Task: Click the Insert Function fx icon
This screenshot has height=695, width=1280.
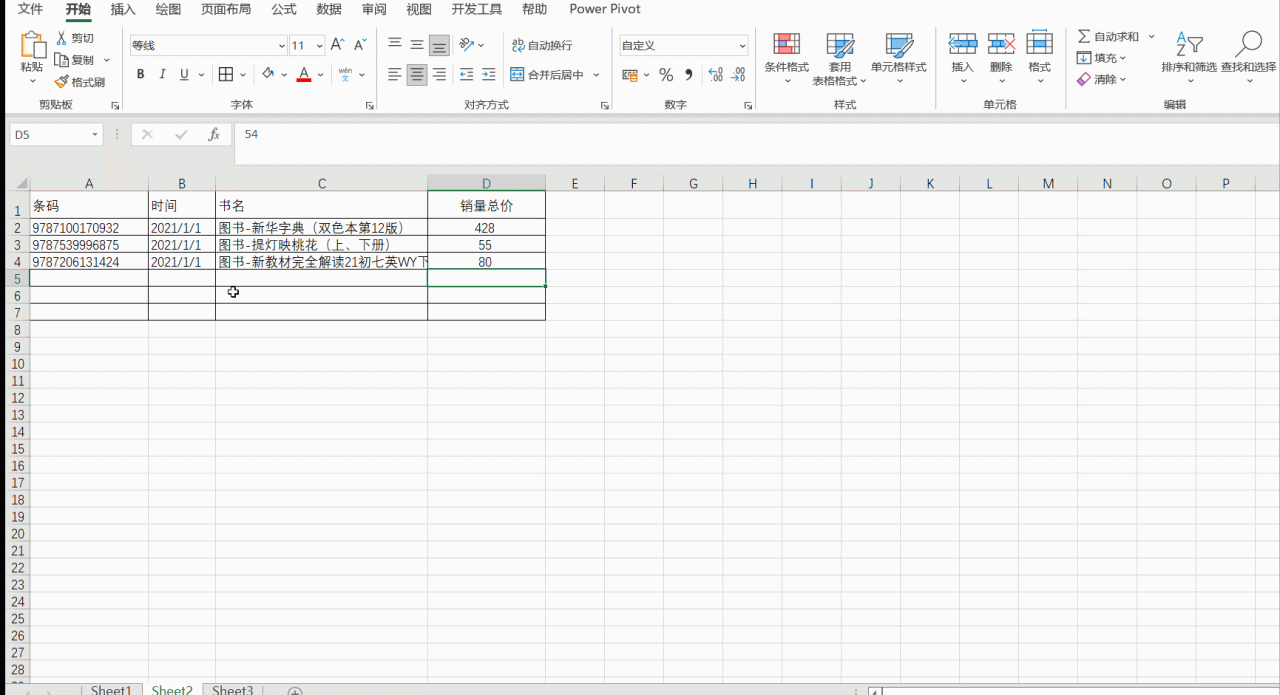Action: coord(213,134)
